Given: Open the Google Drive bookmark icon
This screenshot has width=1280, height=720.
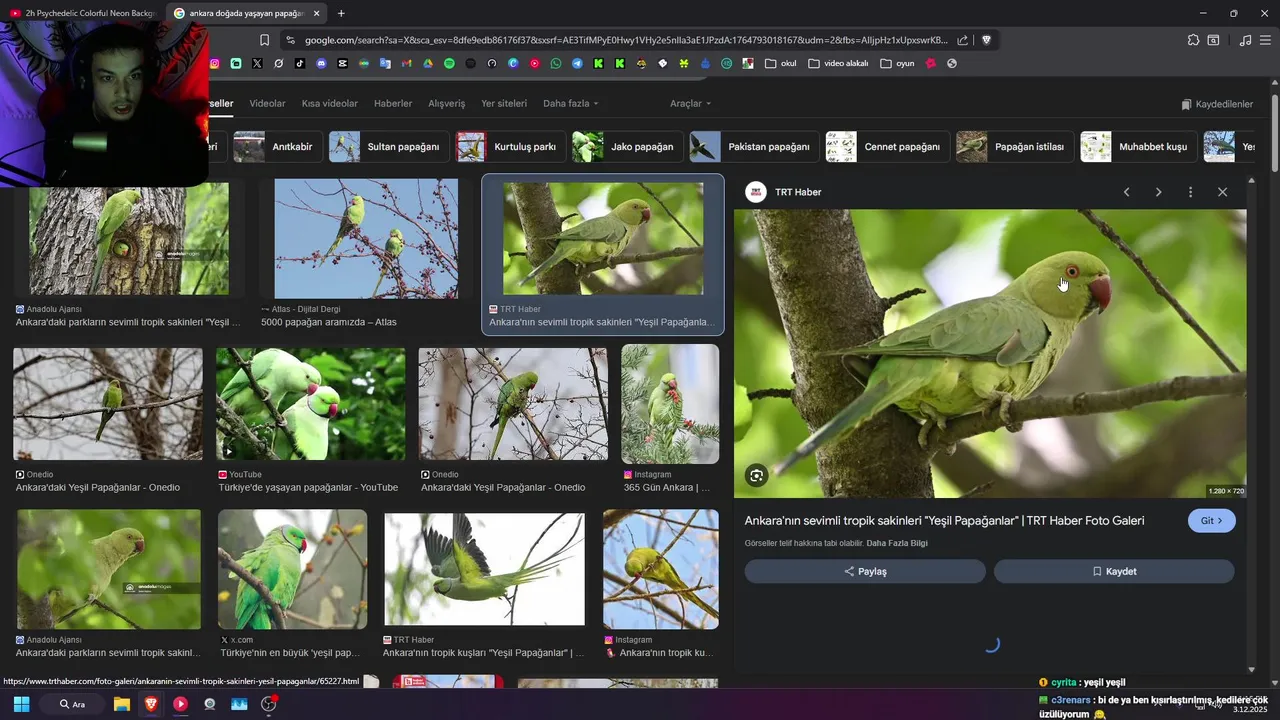Looking at the screenshot, I should point(428,63).
